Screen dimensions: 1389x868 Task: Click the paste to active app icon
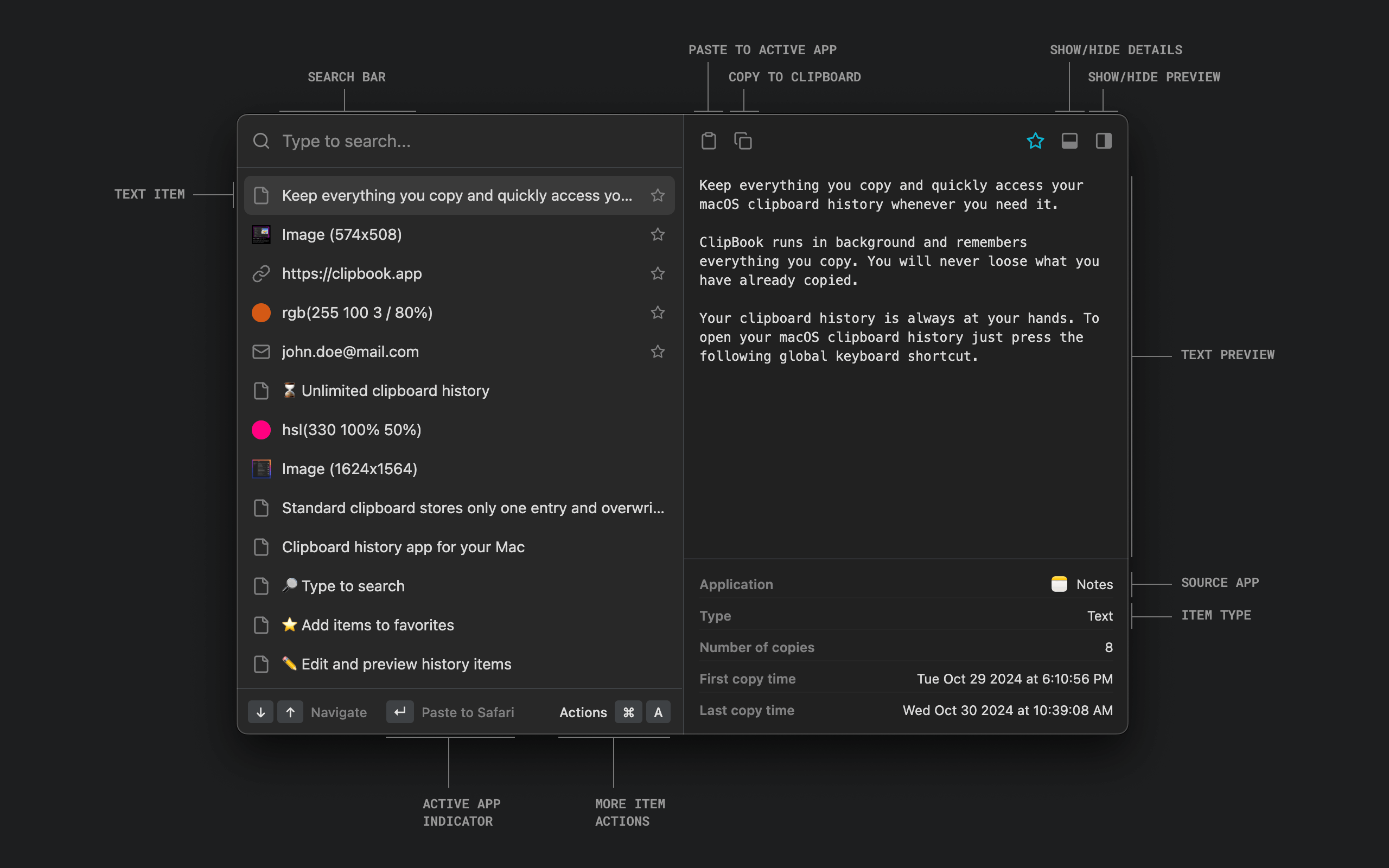pyautogui.click(x=708, y=141)
